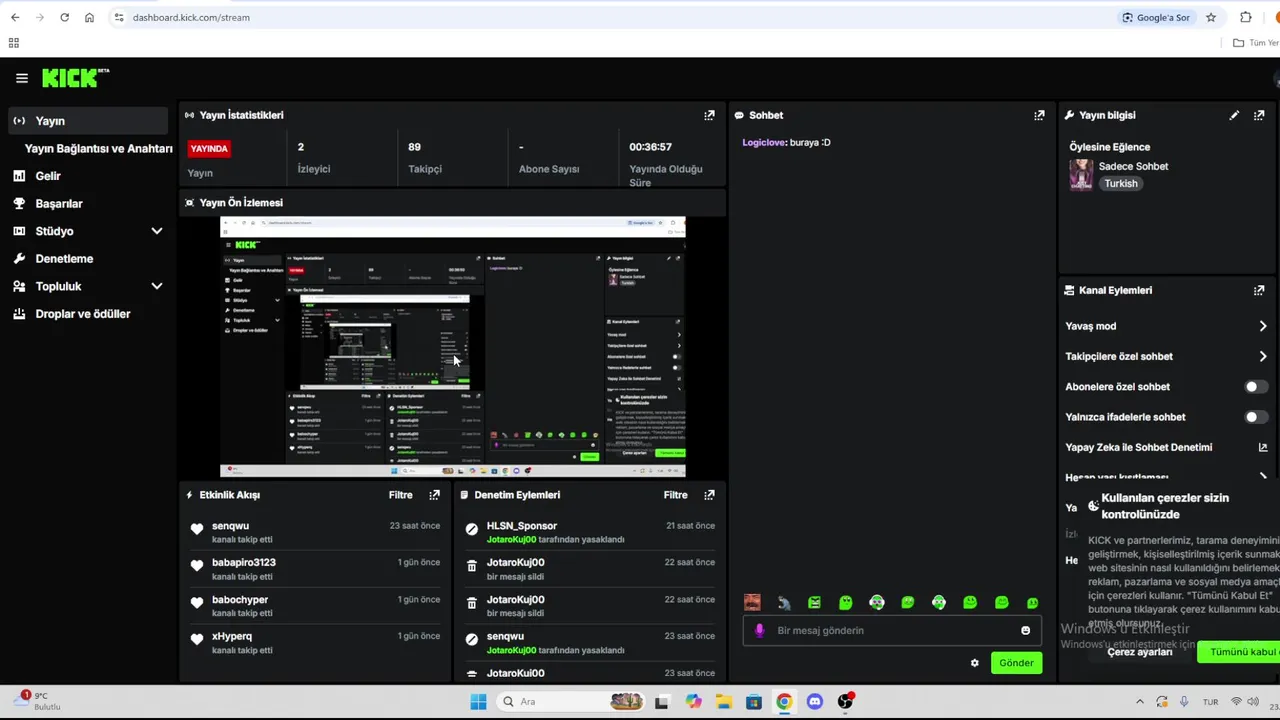Image resolution: width=1280 pixels, height=720 pixels.
Task: Accept all cookies with Tümünü kabul et
Action: 1240,652
